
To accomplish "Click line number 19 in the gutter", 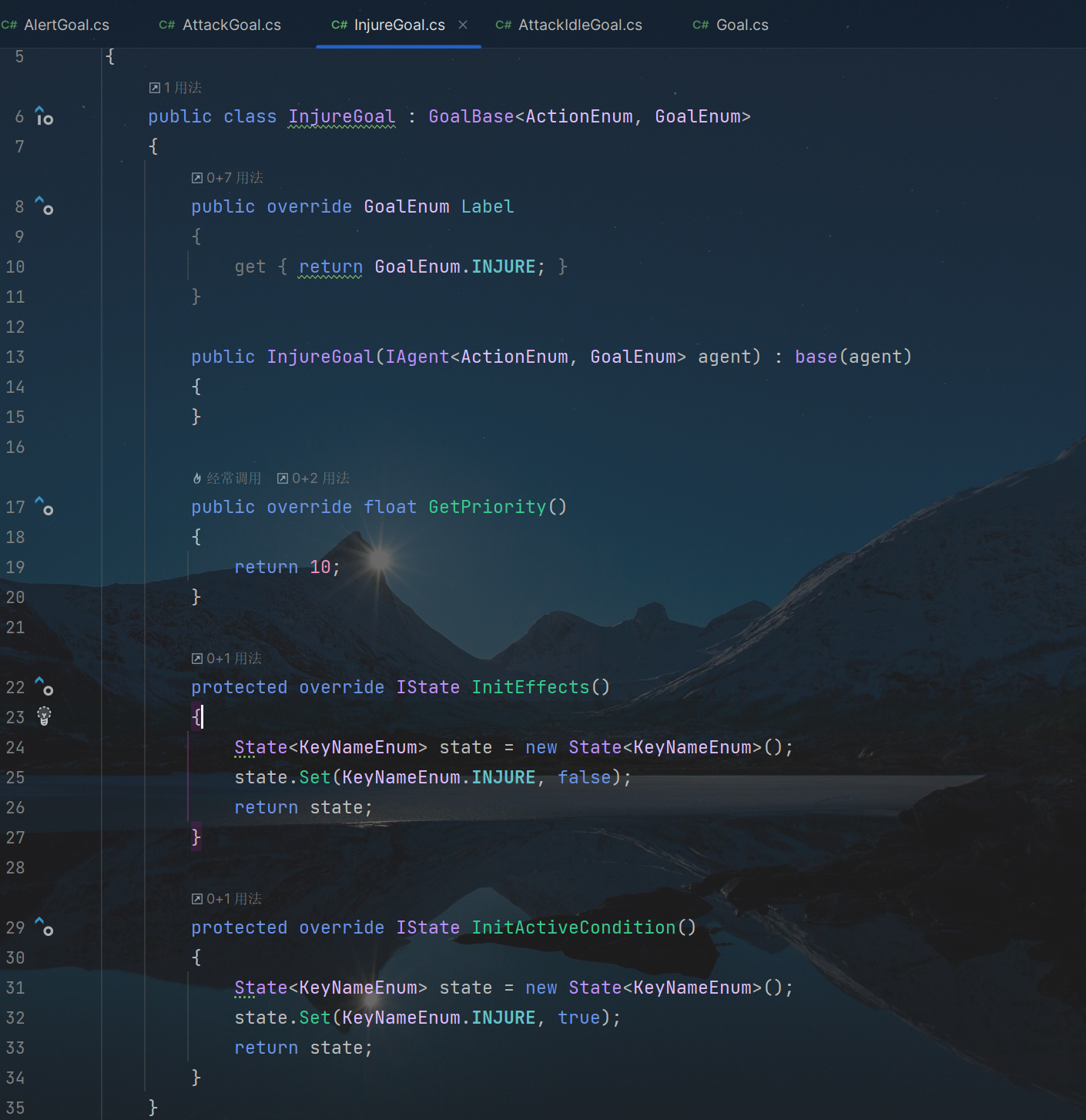I will coord(15,567).
